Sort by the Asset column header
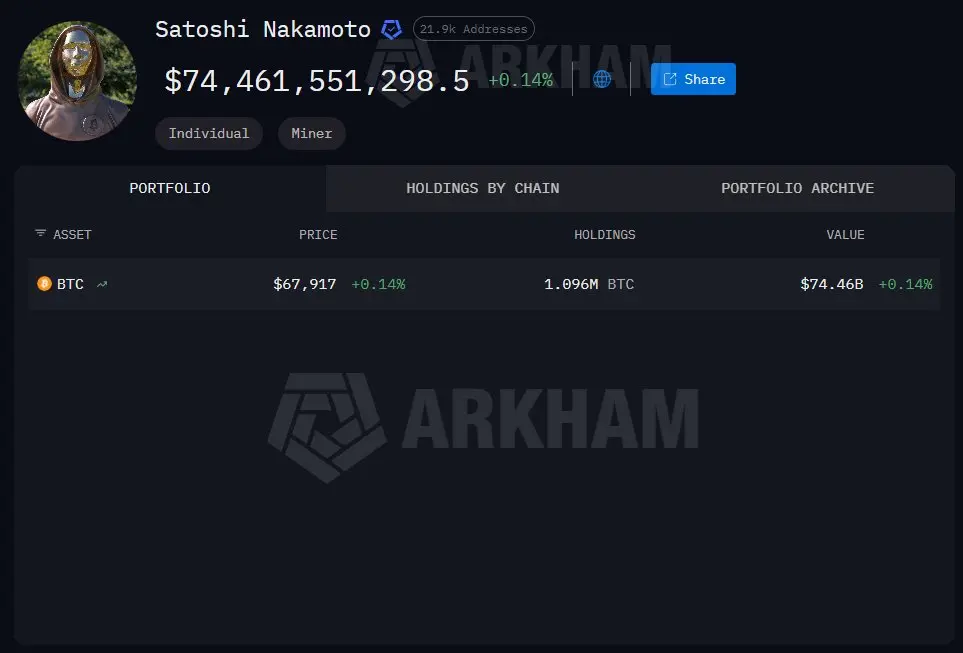 [72, 235]
